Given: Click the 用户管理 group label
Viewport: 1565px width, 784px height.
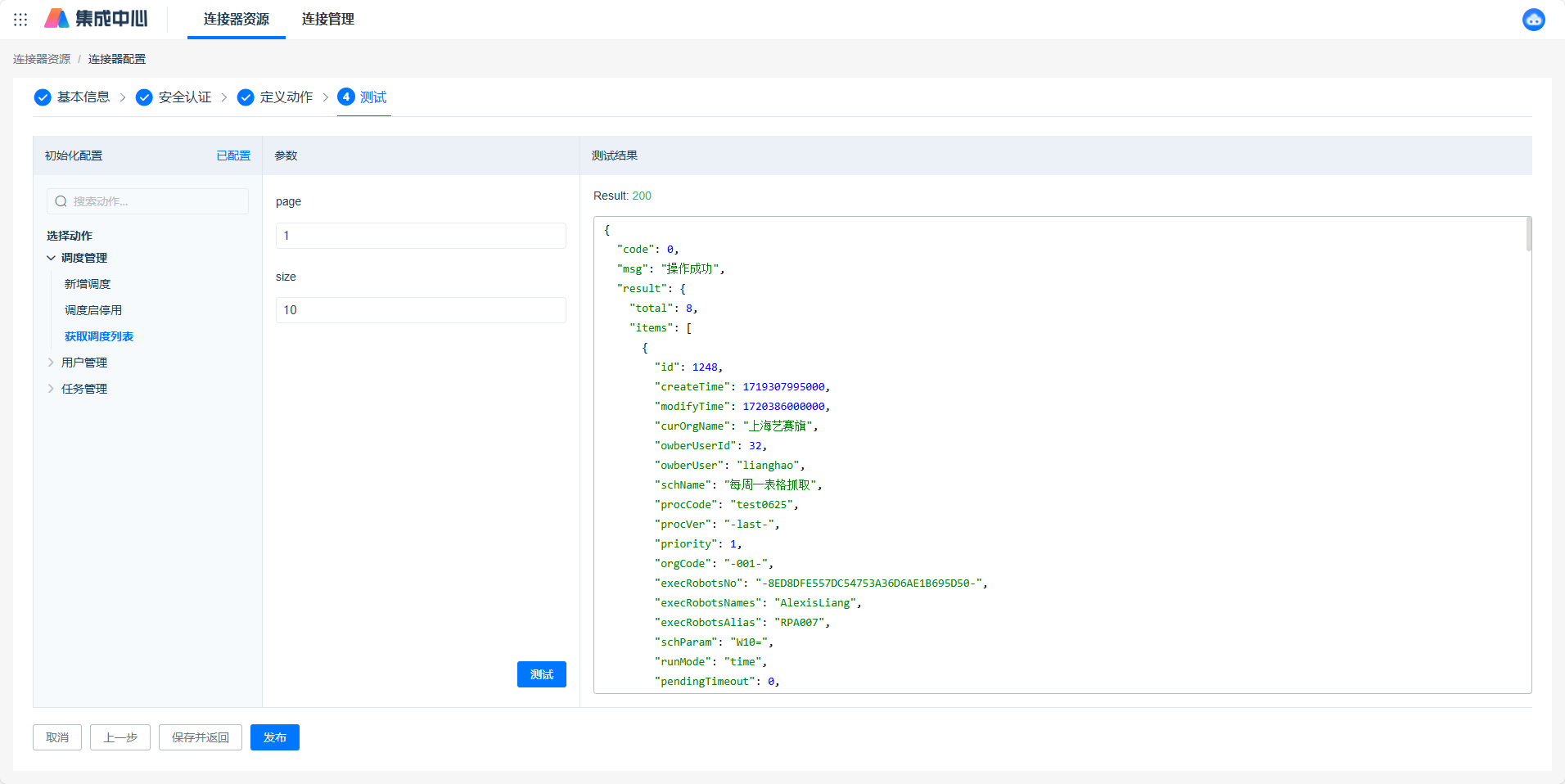Looking at the screenshot, I should point(84,363).
